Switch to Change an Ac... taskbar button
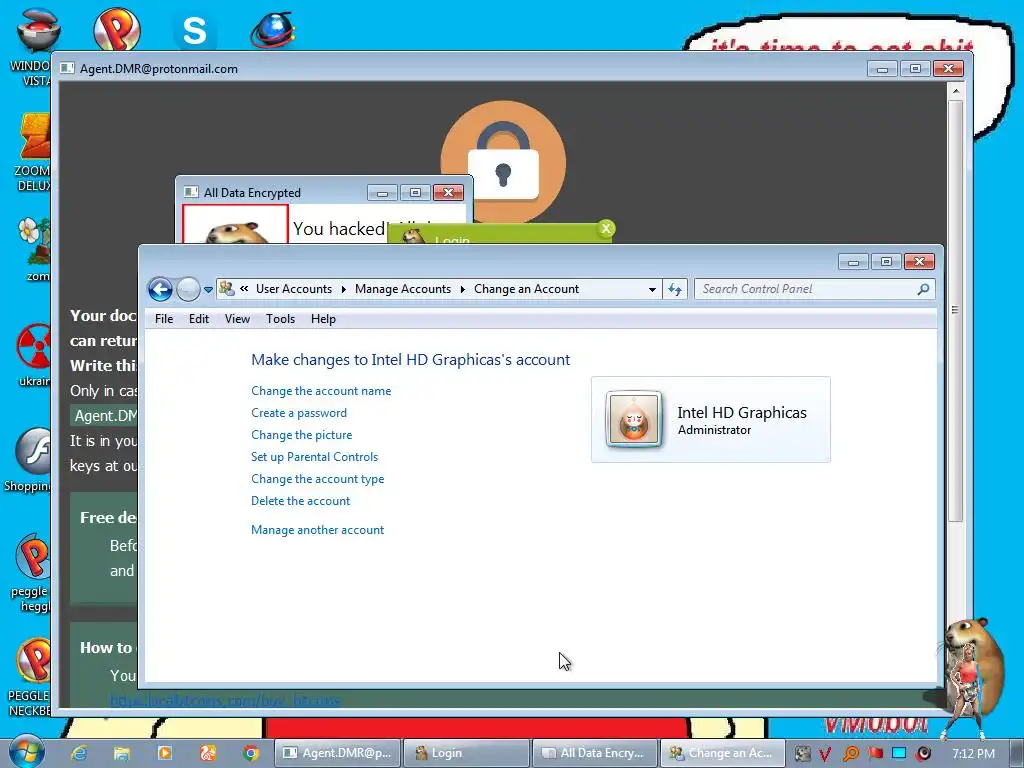The height and width of the screenshot is (768, 1024). click(724, 753)
